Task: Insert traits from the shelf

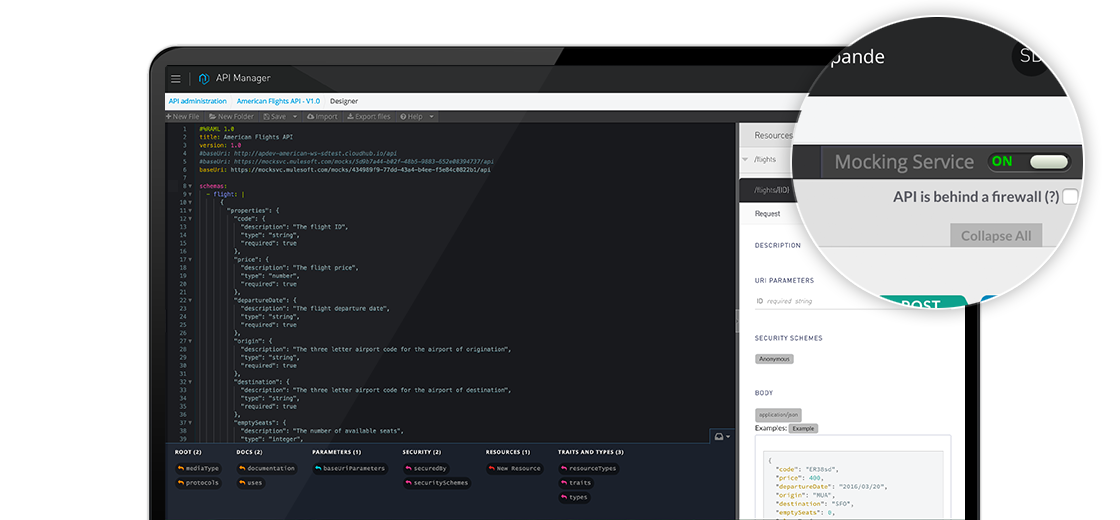Action: pyautogui.click(x=576, y=483)
